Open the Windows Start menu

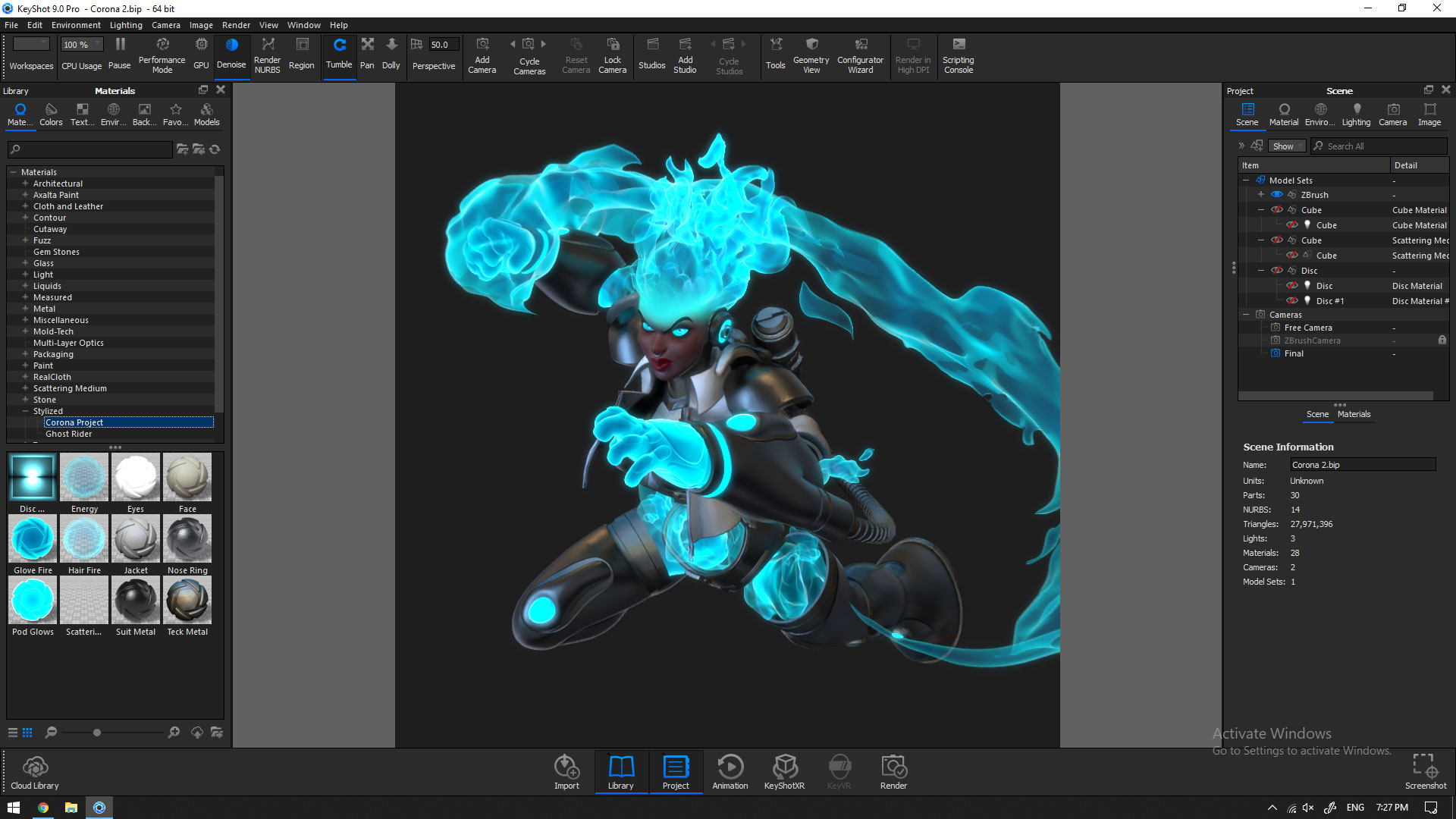[x=14, y=808]
